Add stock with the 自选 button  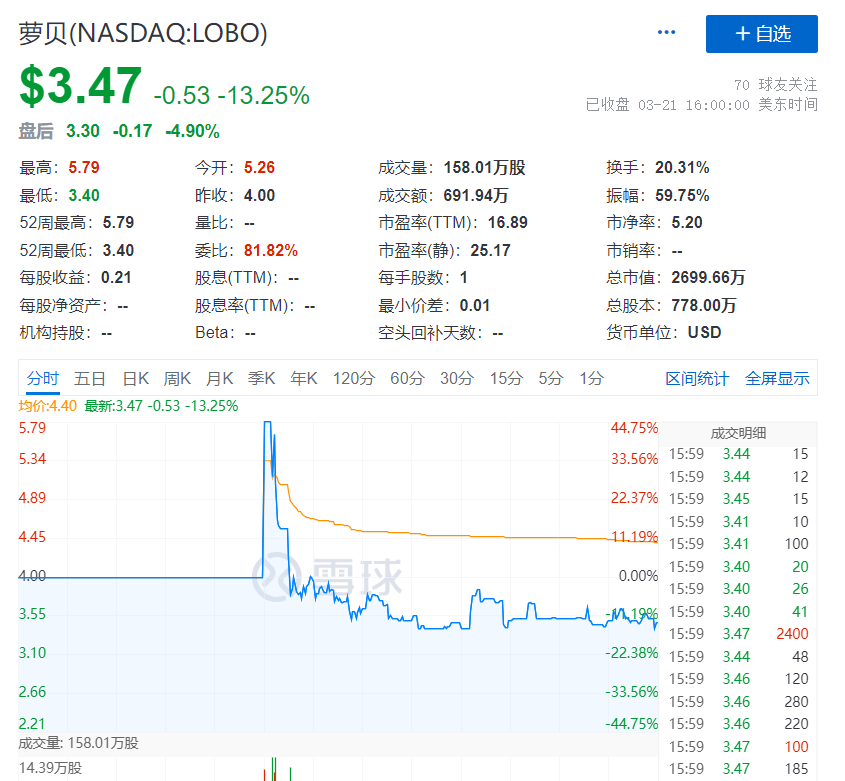(762, 34)
